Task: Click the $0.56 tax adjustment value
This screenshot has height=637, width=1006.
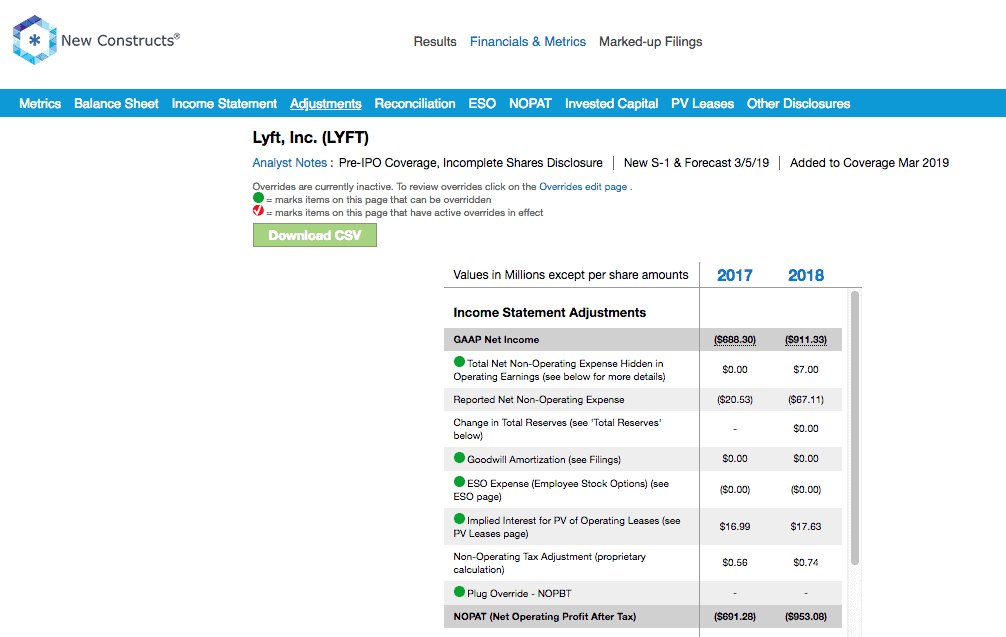Action: (735, 563)
